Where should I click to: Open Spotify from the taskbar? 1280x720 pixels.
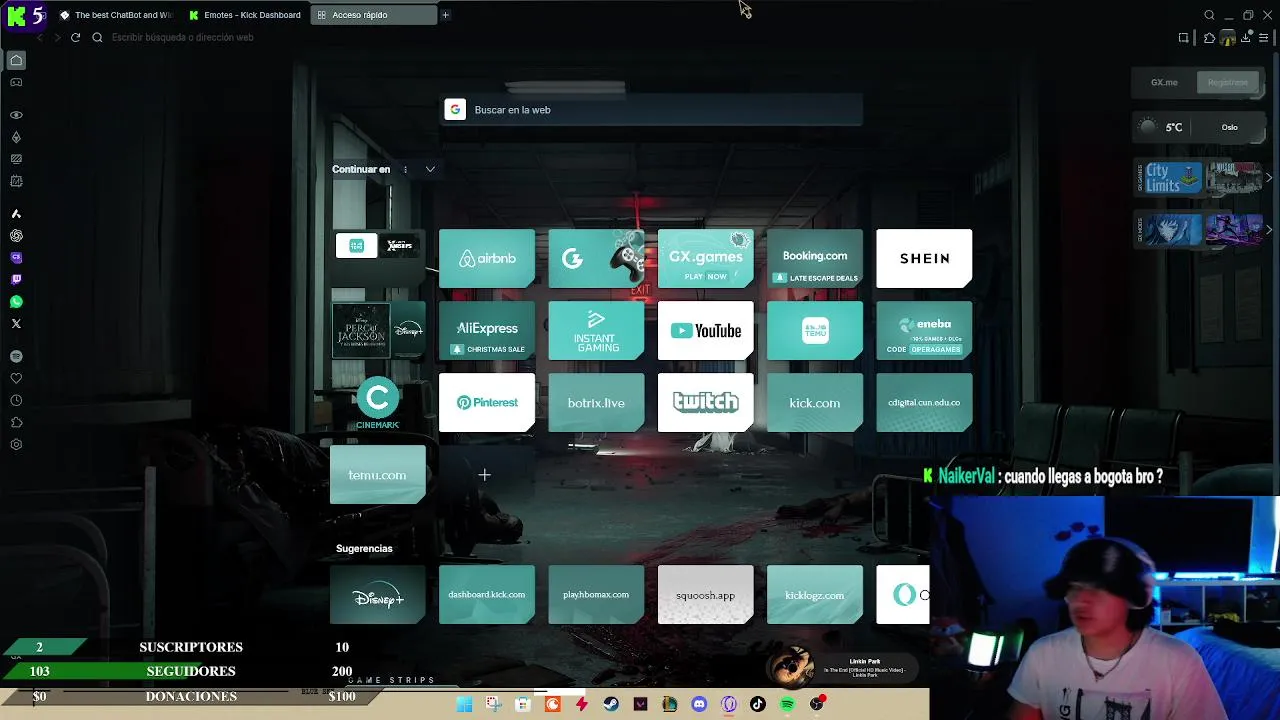tap(787, 704)
